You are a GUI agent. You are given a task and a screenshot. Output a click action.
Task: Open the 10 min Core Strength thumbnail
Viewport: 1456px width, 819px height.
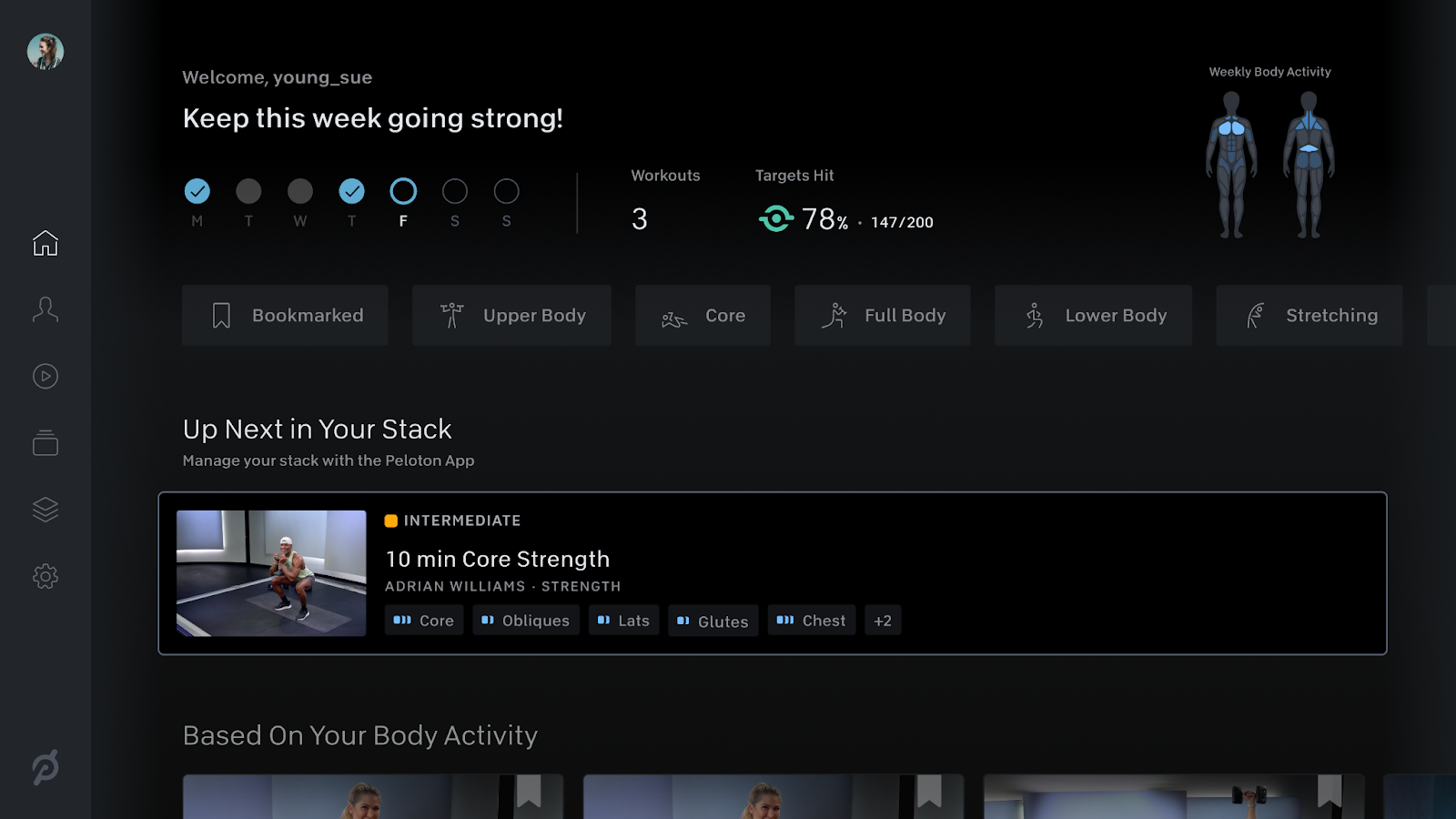[x=271, y=573]
